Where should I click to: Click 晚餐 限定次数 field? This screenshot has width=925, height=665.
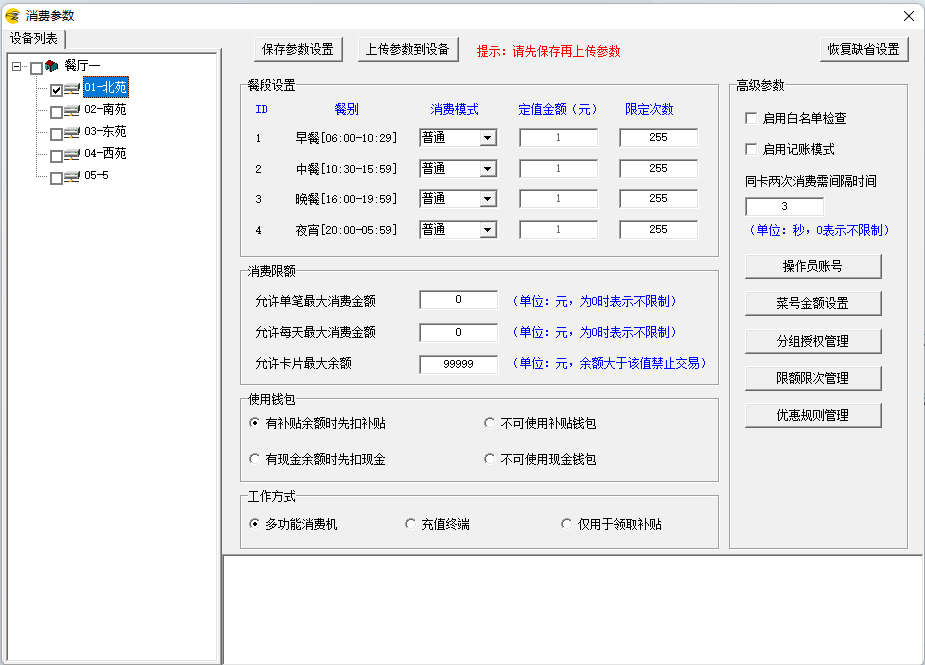click(658, 199)
